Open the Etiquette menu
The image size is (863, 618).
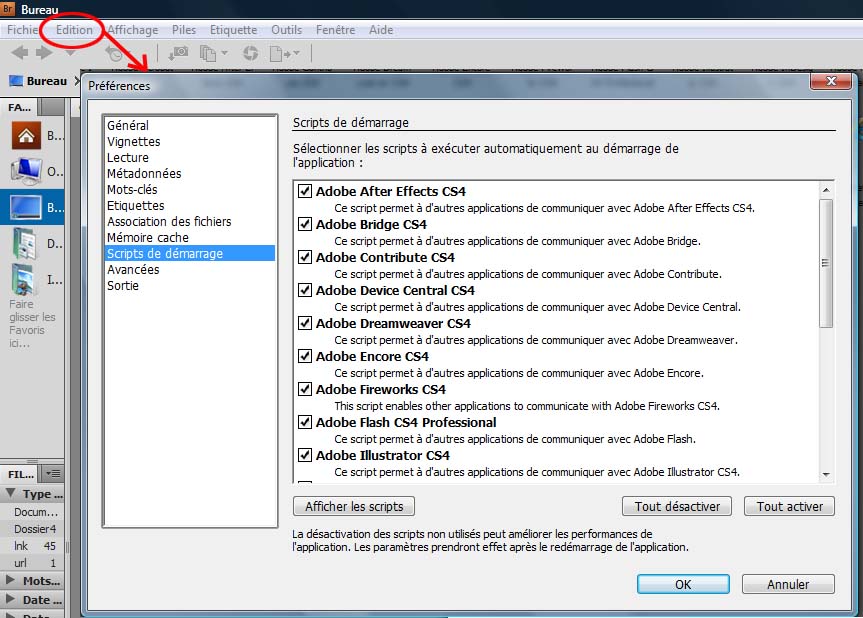233,30
